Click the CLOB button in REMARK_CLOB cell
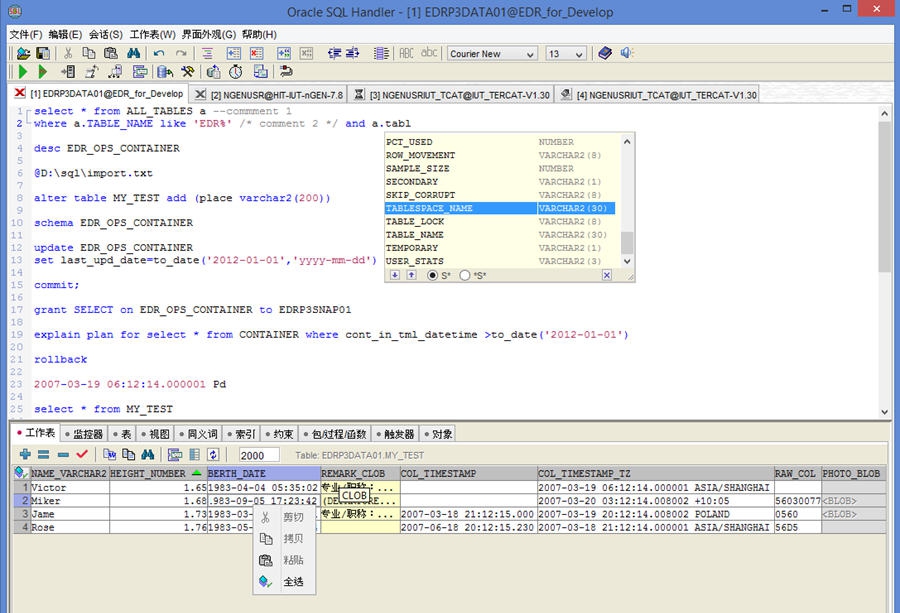The width and height of the screenshot is (900, 613). tap(355, 496)
